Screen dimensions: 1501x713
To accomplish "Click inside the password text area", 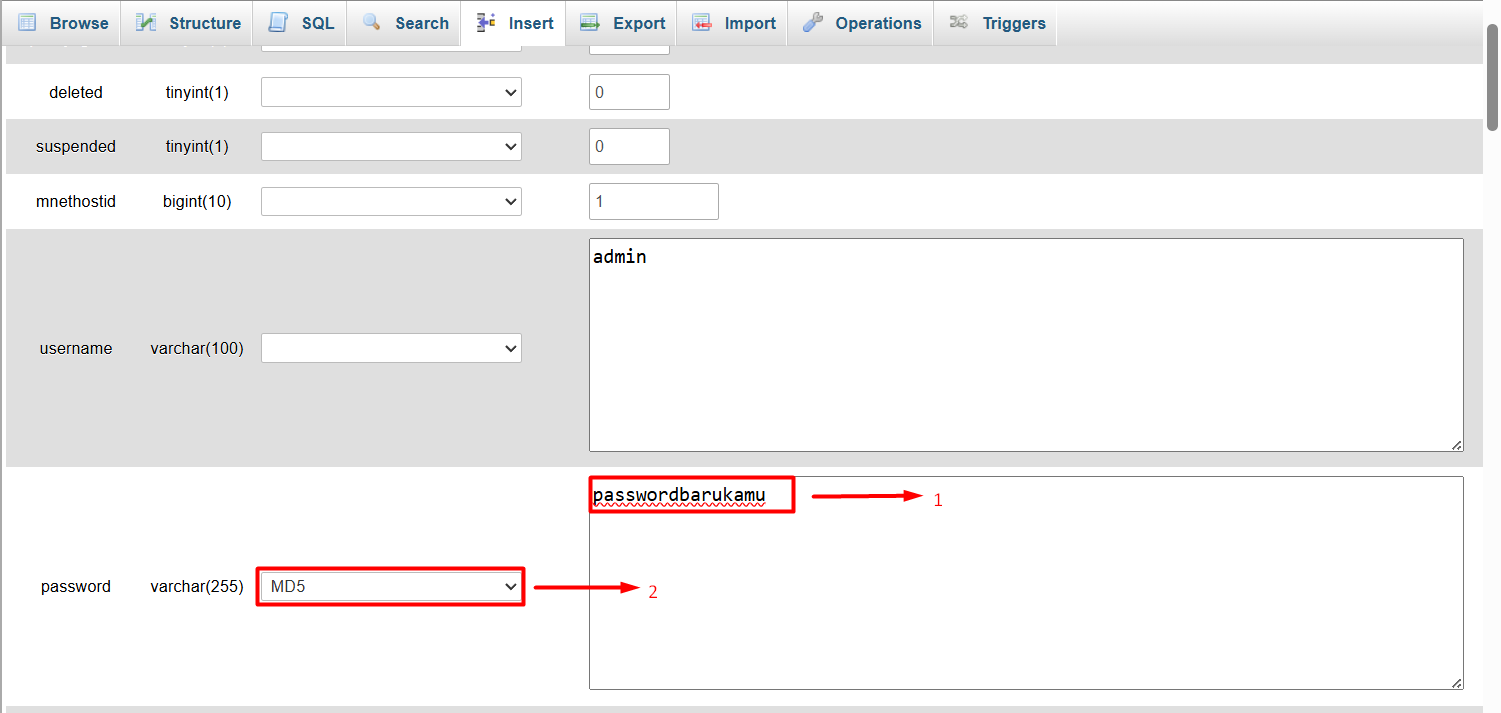I will (x=1025, y=600).
